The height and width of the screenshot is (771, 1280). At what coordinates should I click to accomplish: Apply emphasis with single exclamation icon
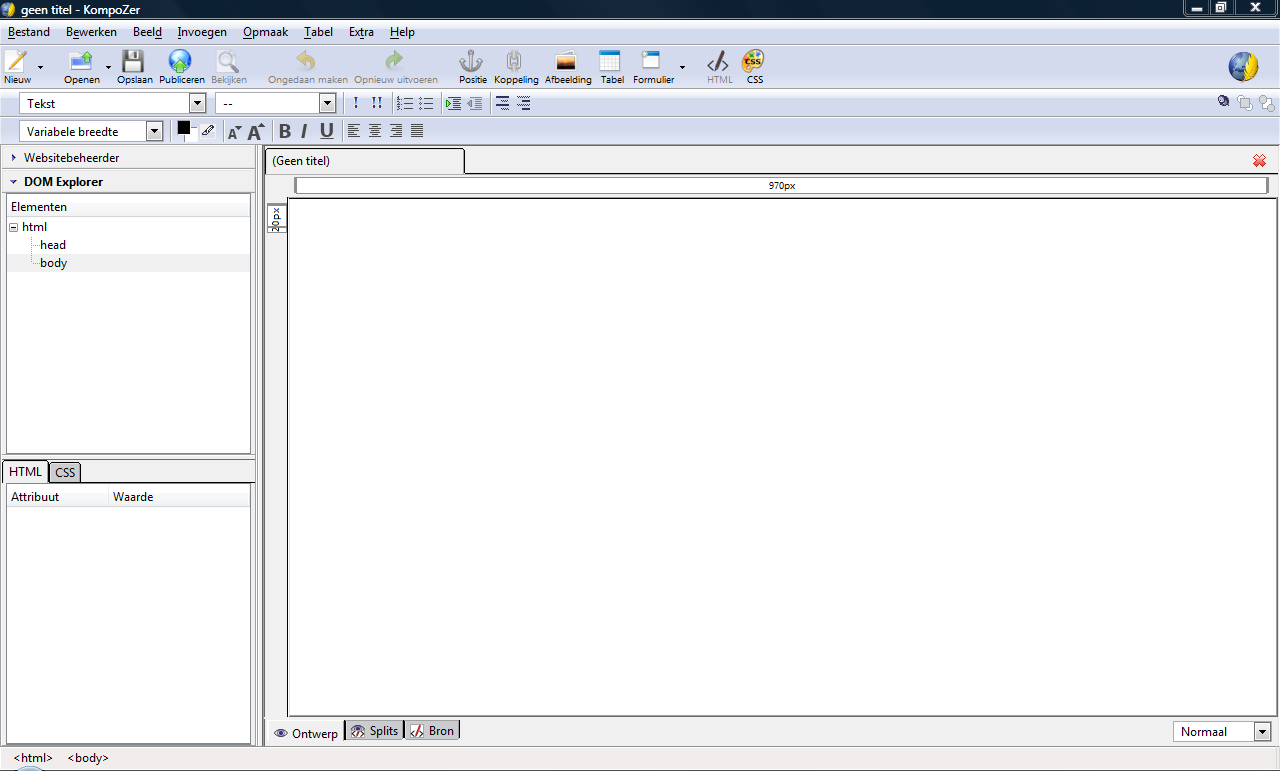356,103
